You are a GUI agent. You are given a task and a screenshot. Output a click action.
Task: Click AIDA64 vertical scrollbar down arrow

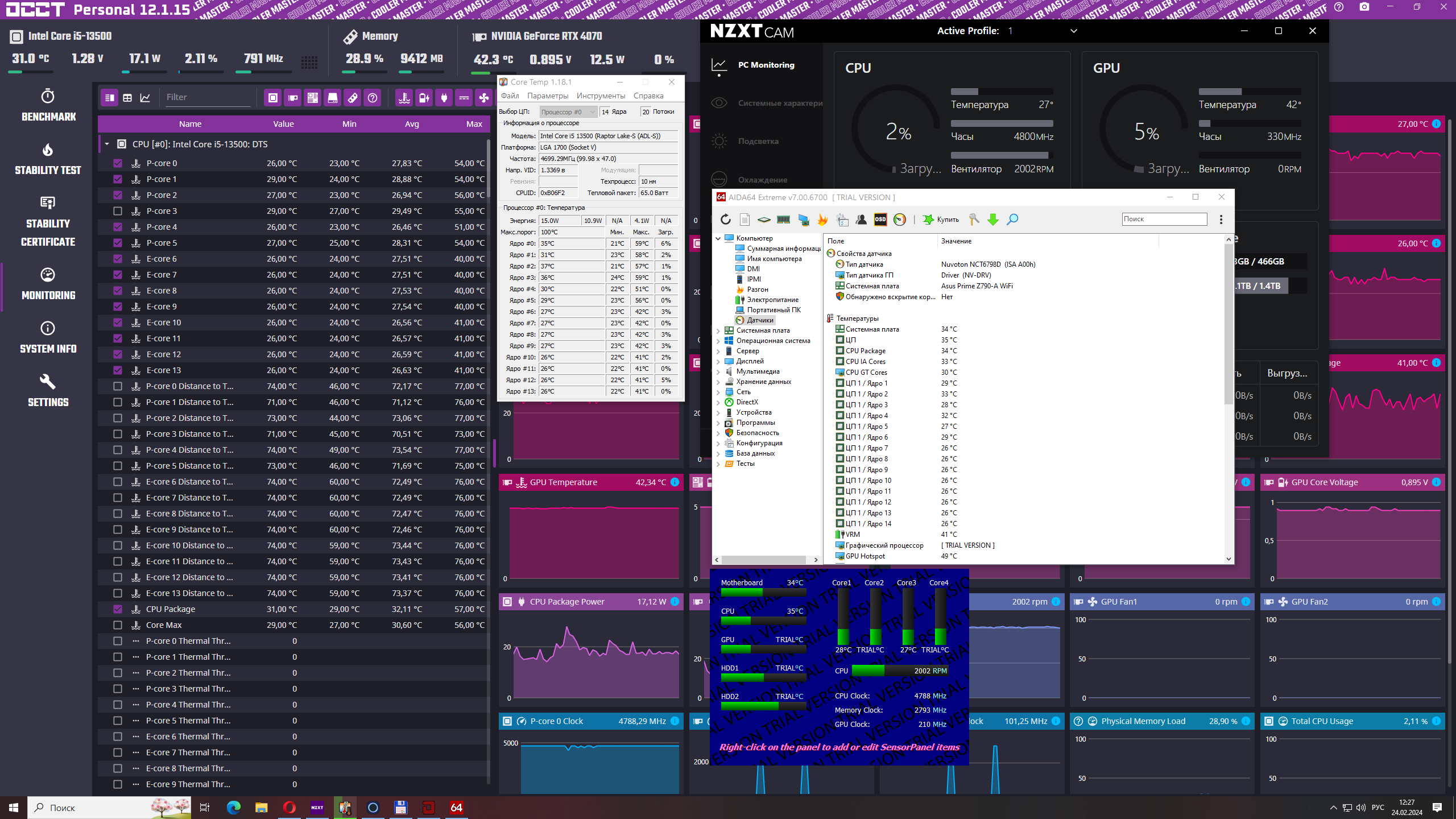1228,559
